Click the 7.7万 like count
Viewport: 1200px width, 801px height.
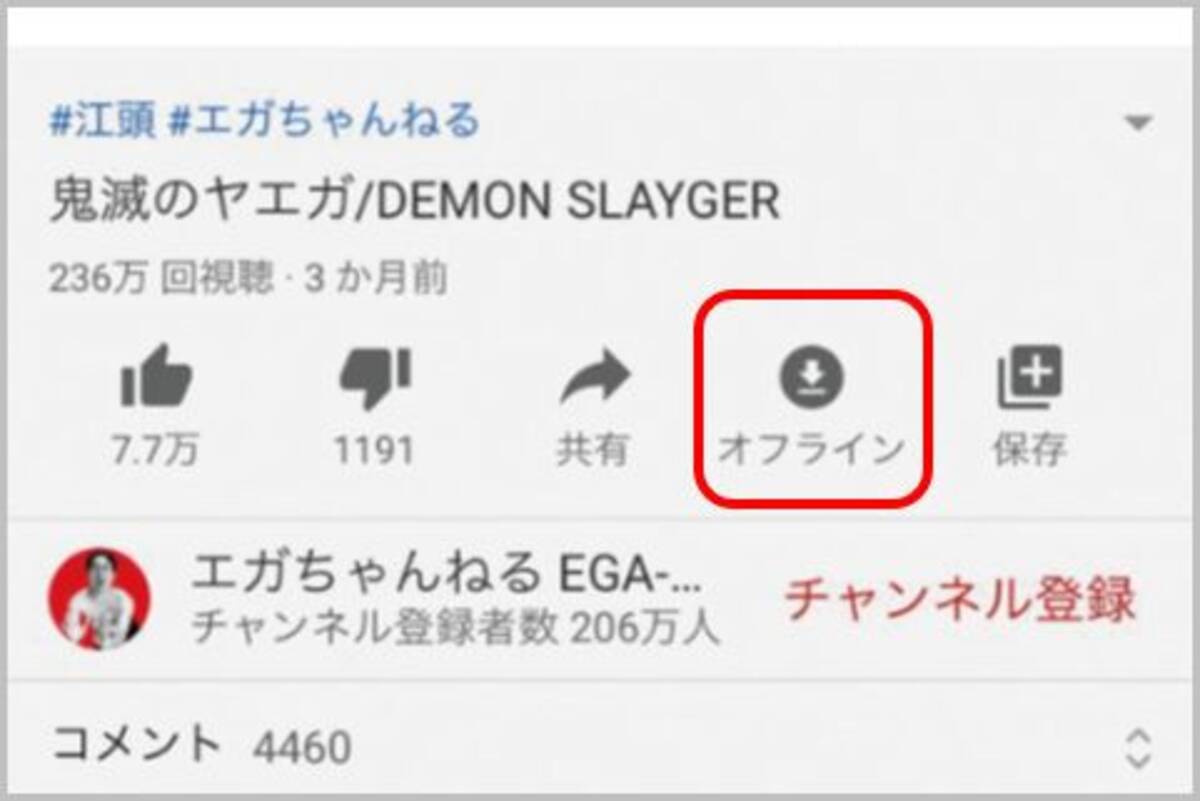coord(155,450)
